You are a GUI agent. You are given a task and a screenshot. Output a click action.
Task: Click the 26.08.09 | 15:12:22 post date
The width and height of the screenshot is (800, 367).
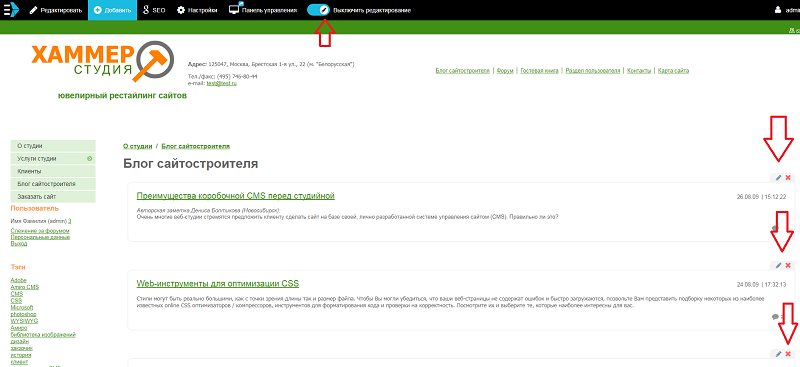761,197
